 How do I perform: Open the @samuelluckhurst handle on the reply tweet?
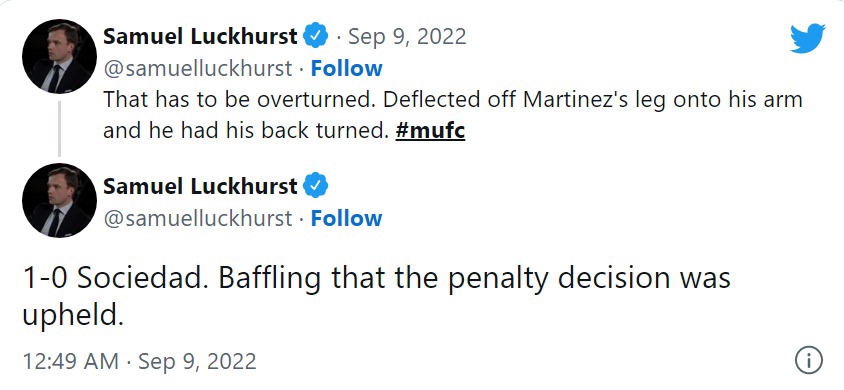pyautogui.click(x=198, y=218)
